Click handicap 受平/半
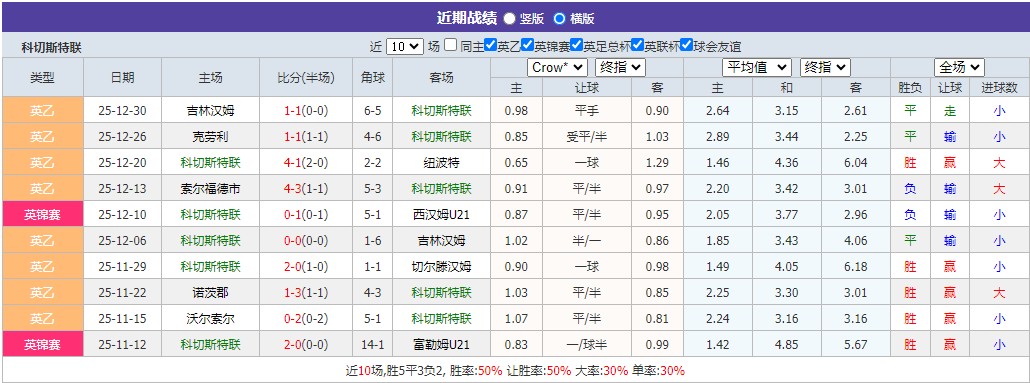 pos(587,137)
